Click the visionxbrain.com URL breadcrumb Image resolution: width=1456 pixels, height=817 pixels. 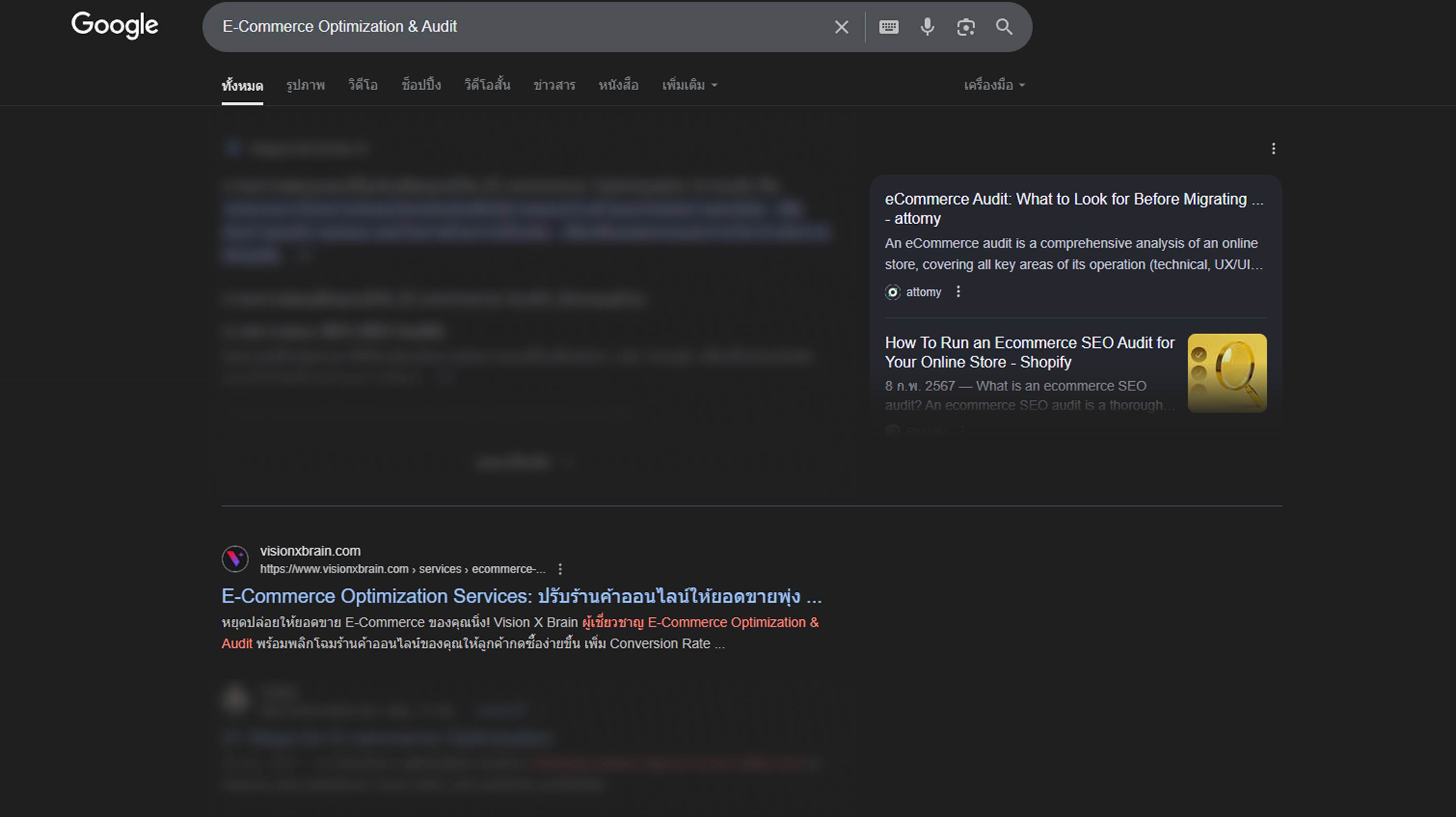coord(403,570)
